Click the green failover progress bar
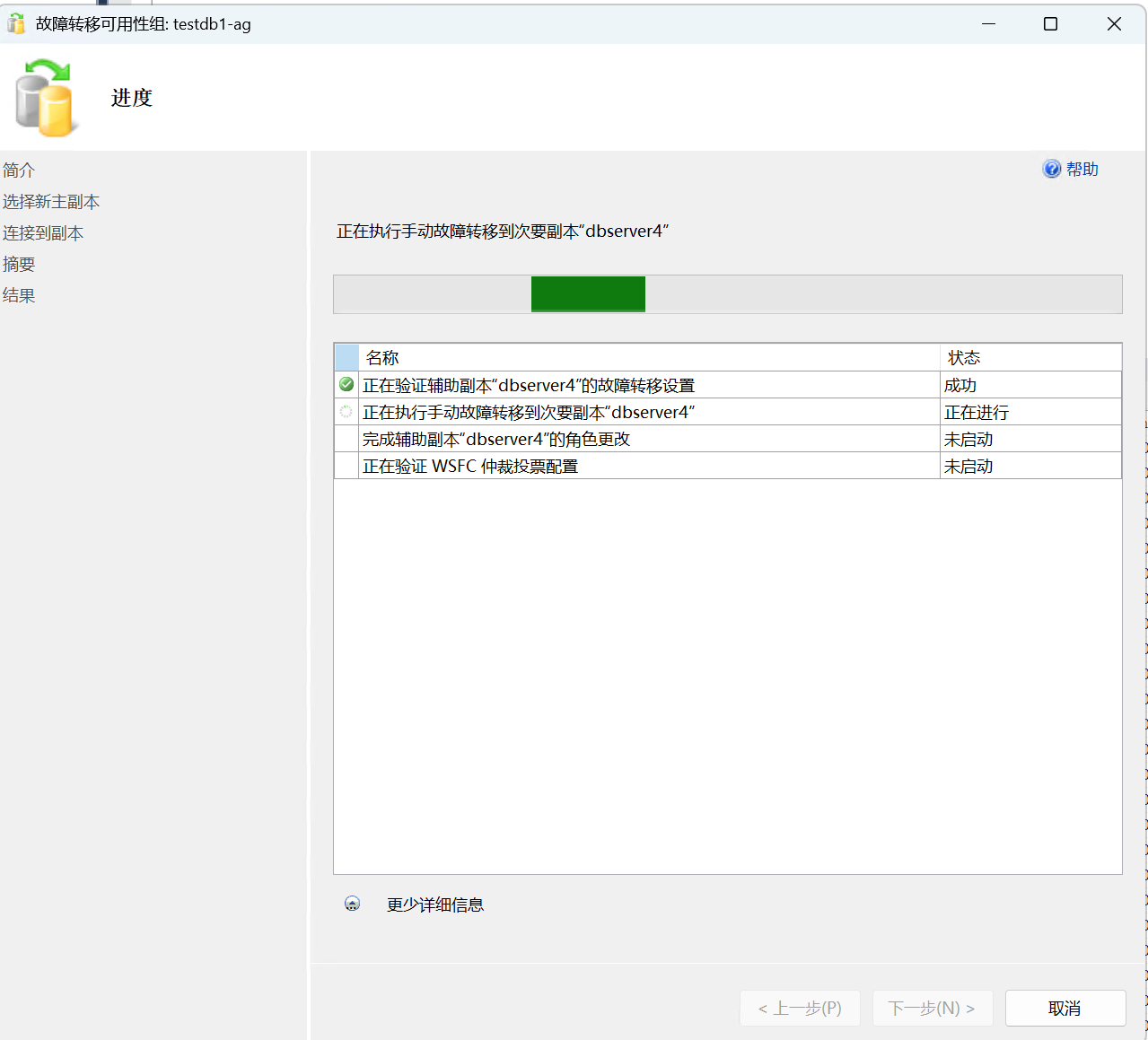 coord(588,294)
